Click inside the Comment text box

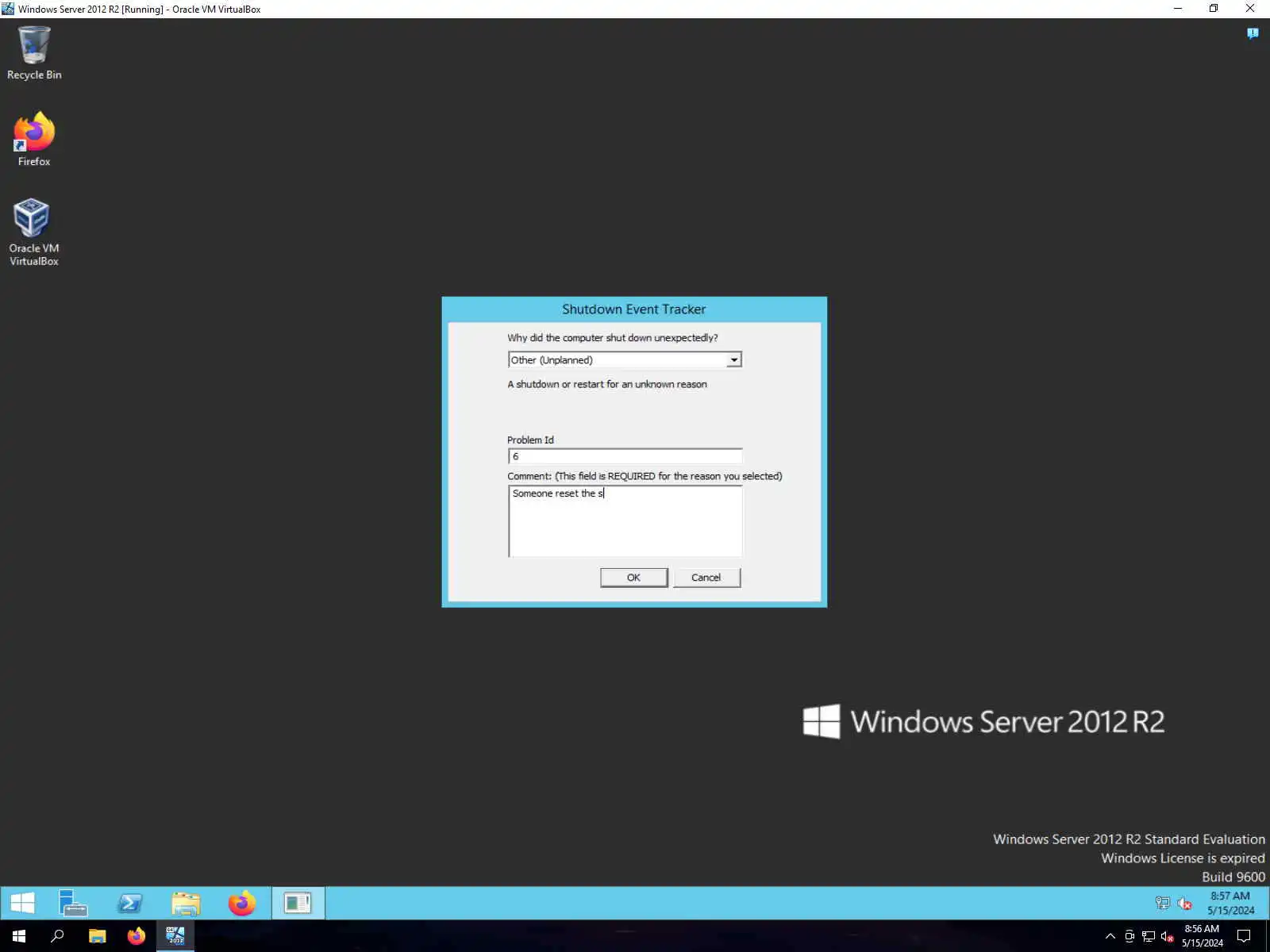[x=625, y=521]
